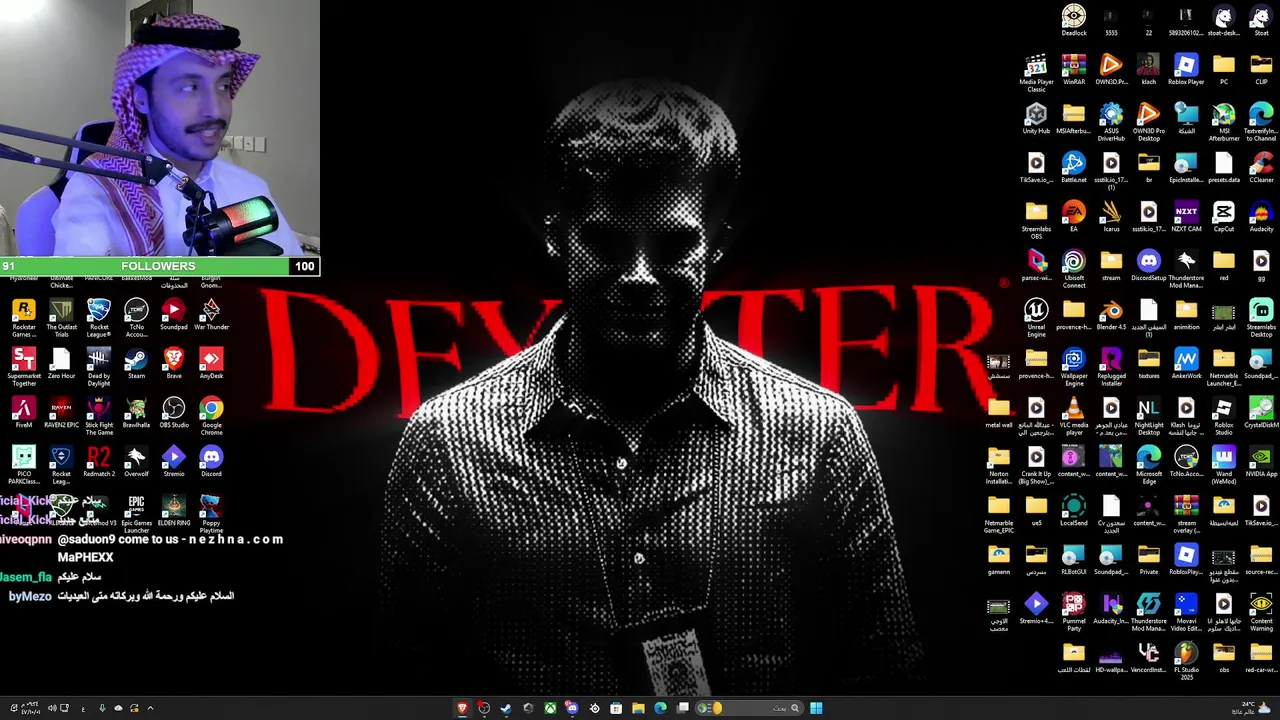The width and height of the screenshot is (1280, 720).
Task: Launch Brawlhalla desktop shortcut
Action: 136,412
